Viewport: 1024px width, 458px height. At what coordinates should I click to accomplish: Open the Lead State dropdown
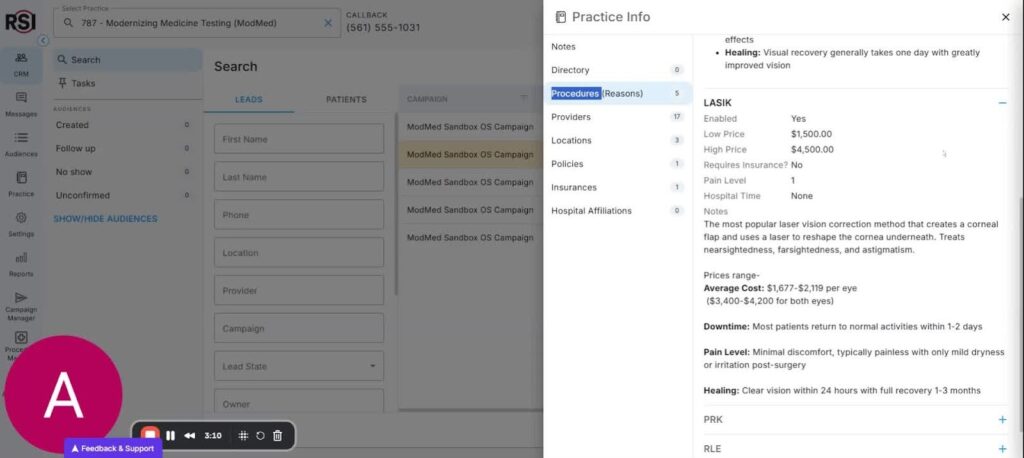(x=299, y=366)
